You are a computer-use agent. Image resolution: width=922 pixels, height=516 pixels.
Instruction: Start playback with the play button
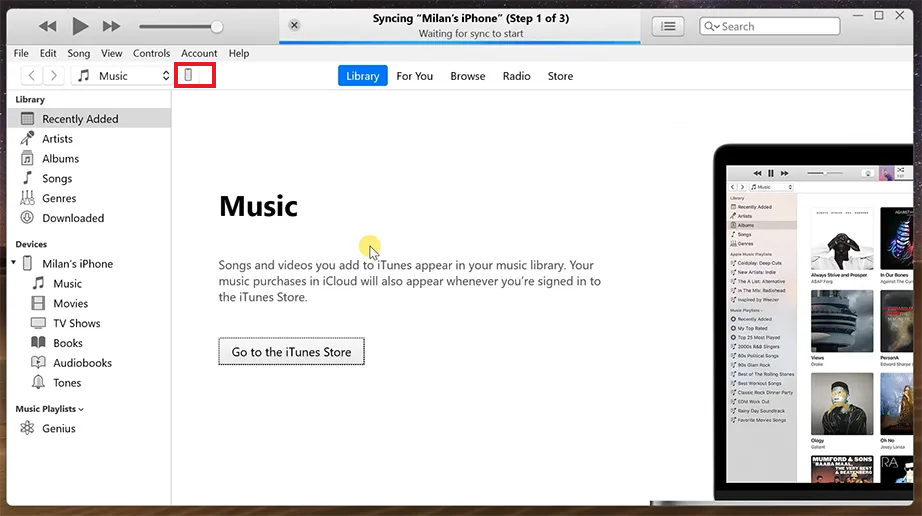(80, 26)
